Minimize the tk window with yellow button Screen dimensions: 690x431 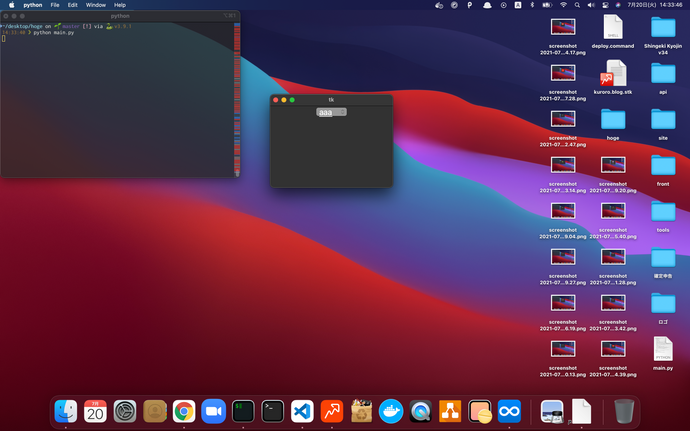pos(284,100)
